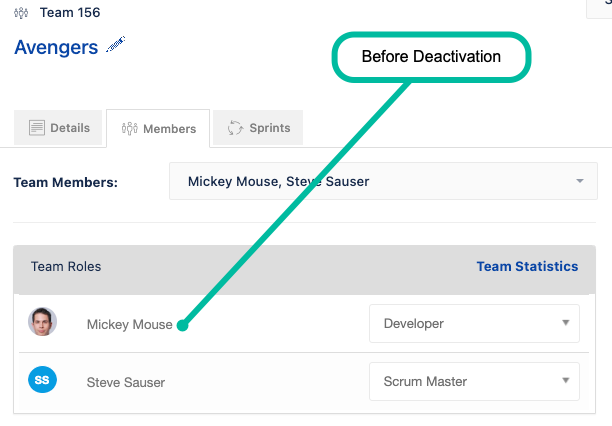Click the Team Members: label
612x426 pixels.
[66, 182]
